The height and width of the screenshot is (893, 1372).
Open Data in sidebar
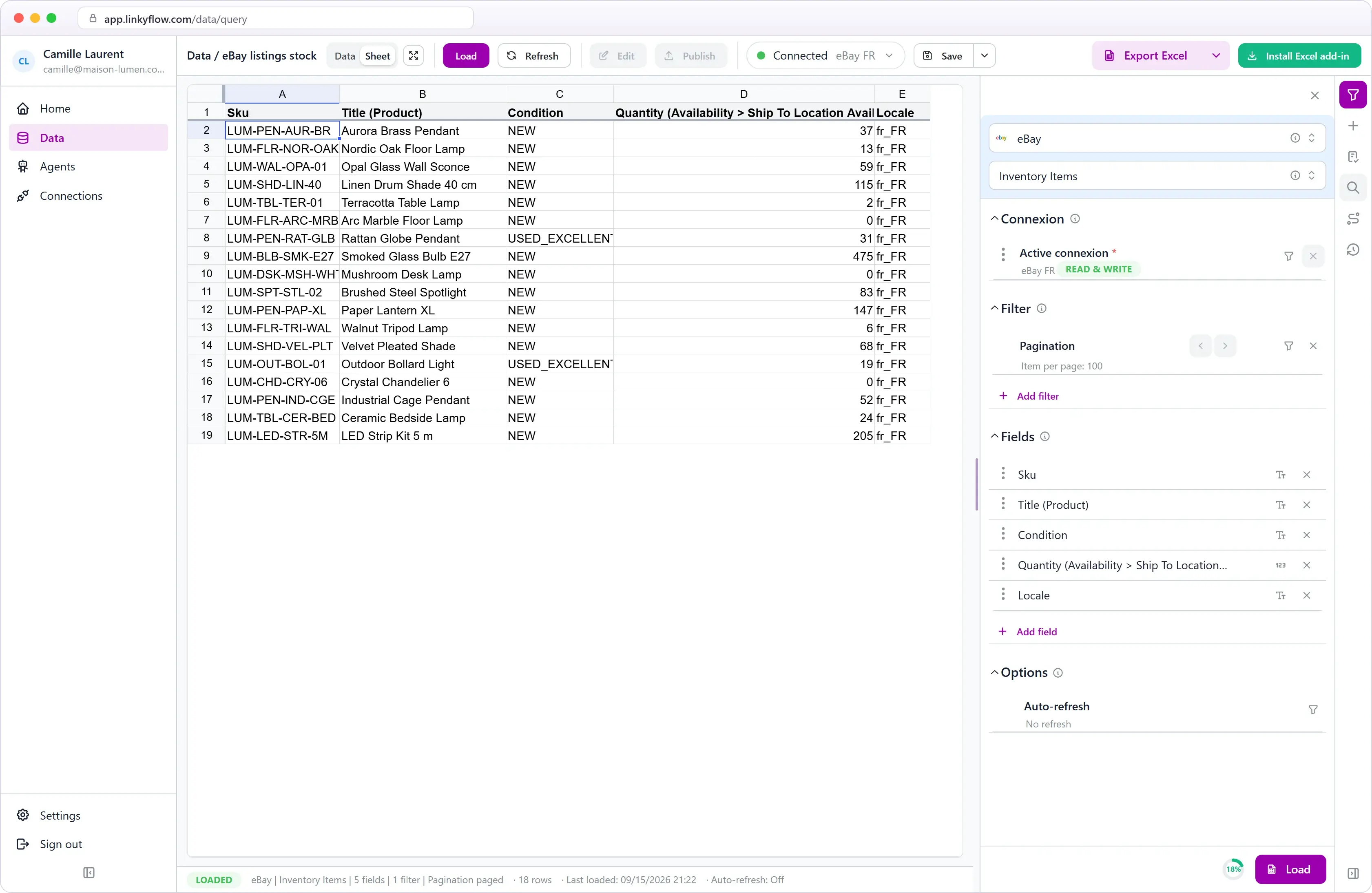88,138
